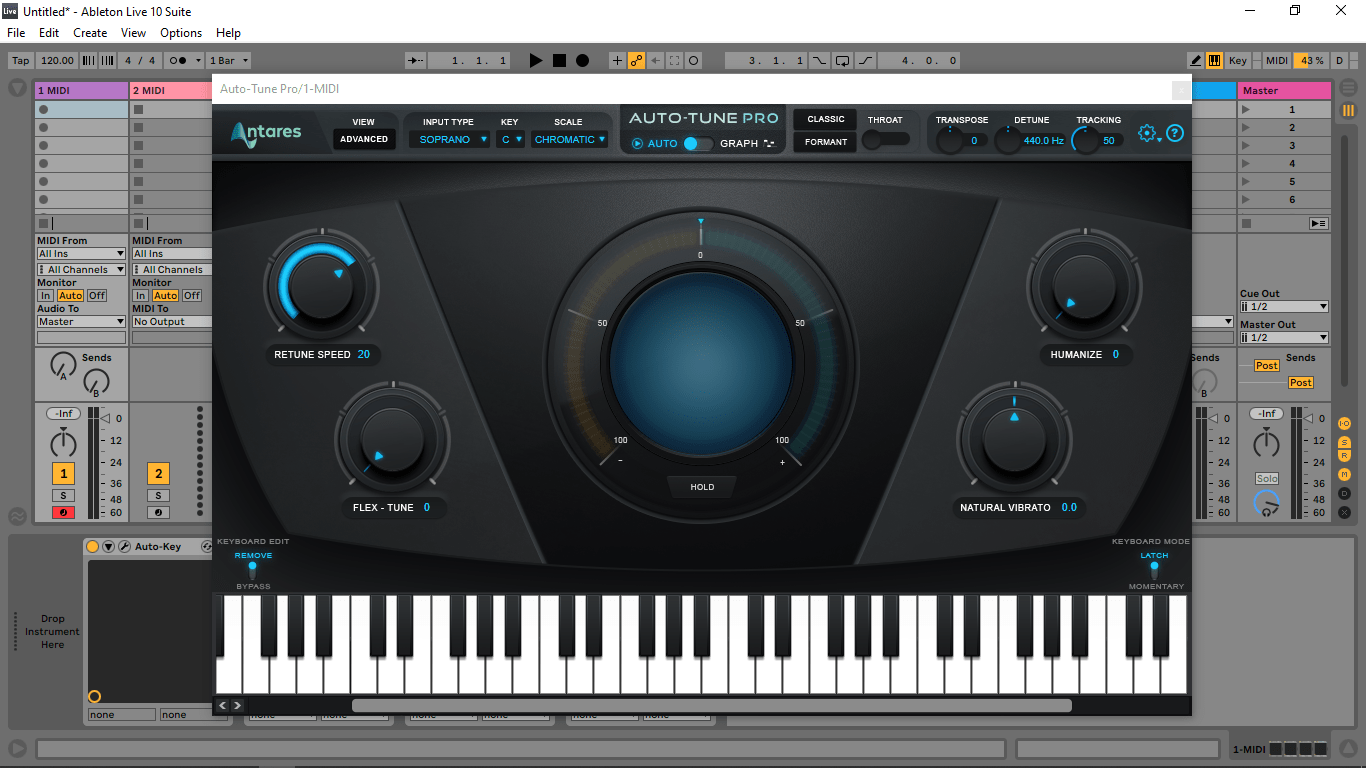This screenshot has width=1366, height=768.
Task: Flip the Keyboard Edit Remove/Bypass switch
Action: [x=252, y=570]
